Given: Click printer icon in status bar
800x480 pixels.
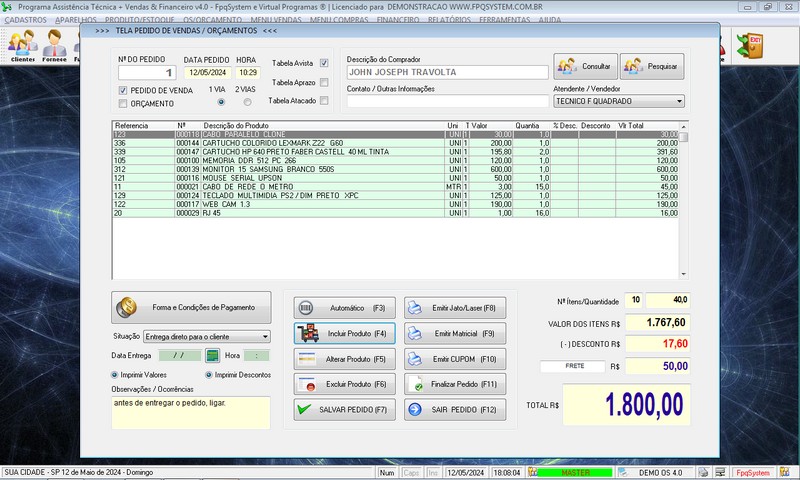Looking at the screenshot, I should point(704,473).
